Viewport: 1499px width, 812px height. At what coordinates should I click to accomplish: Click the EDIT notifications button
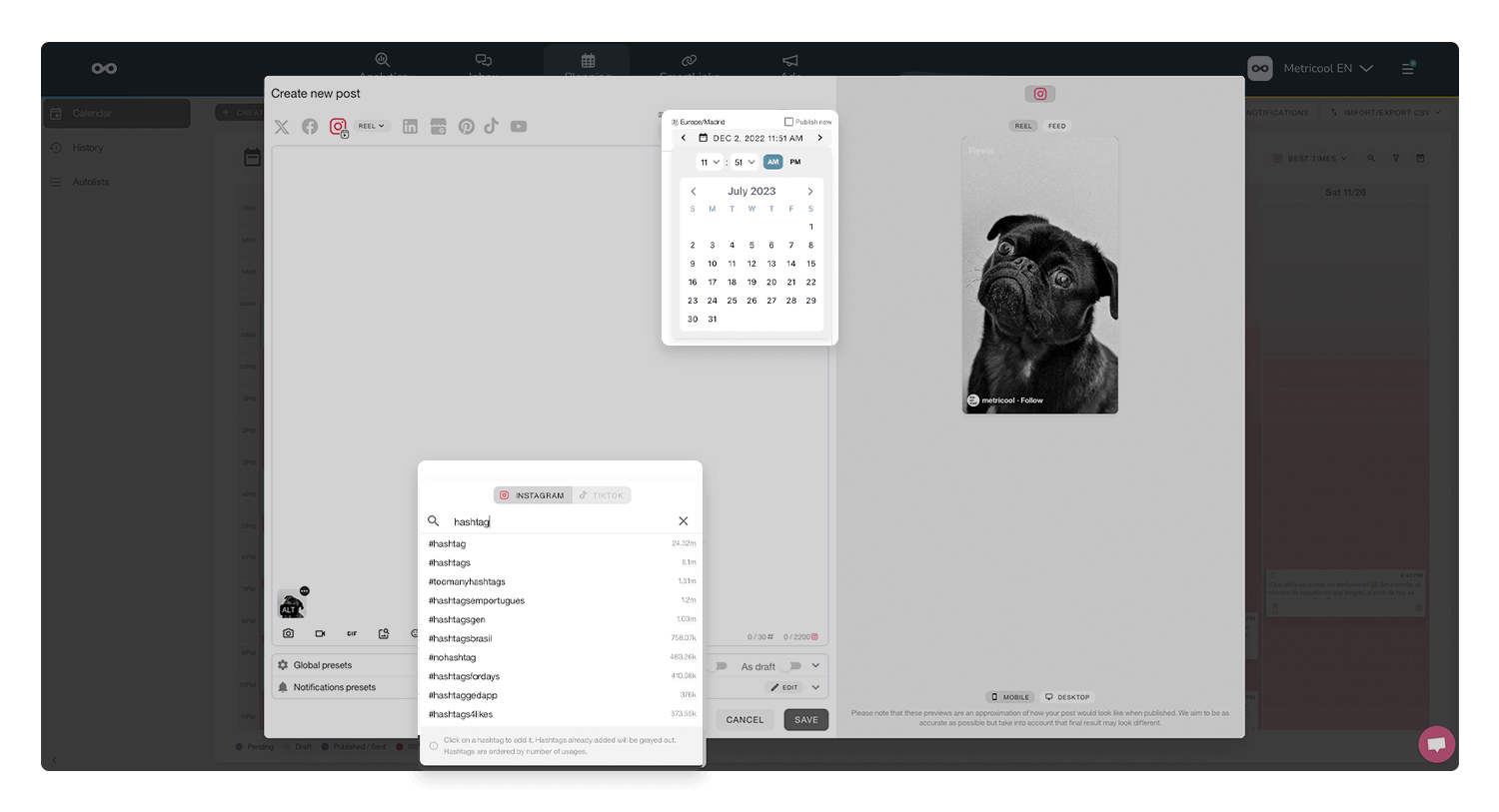pos(784,687)
